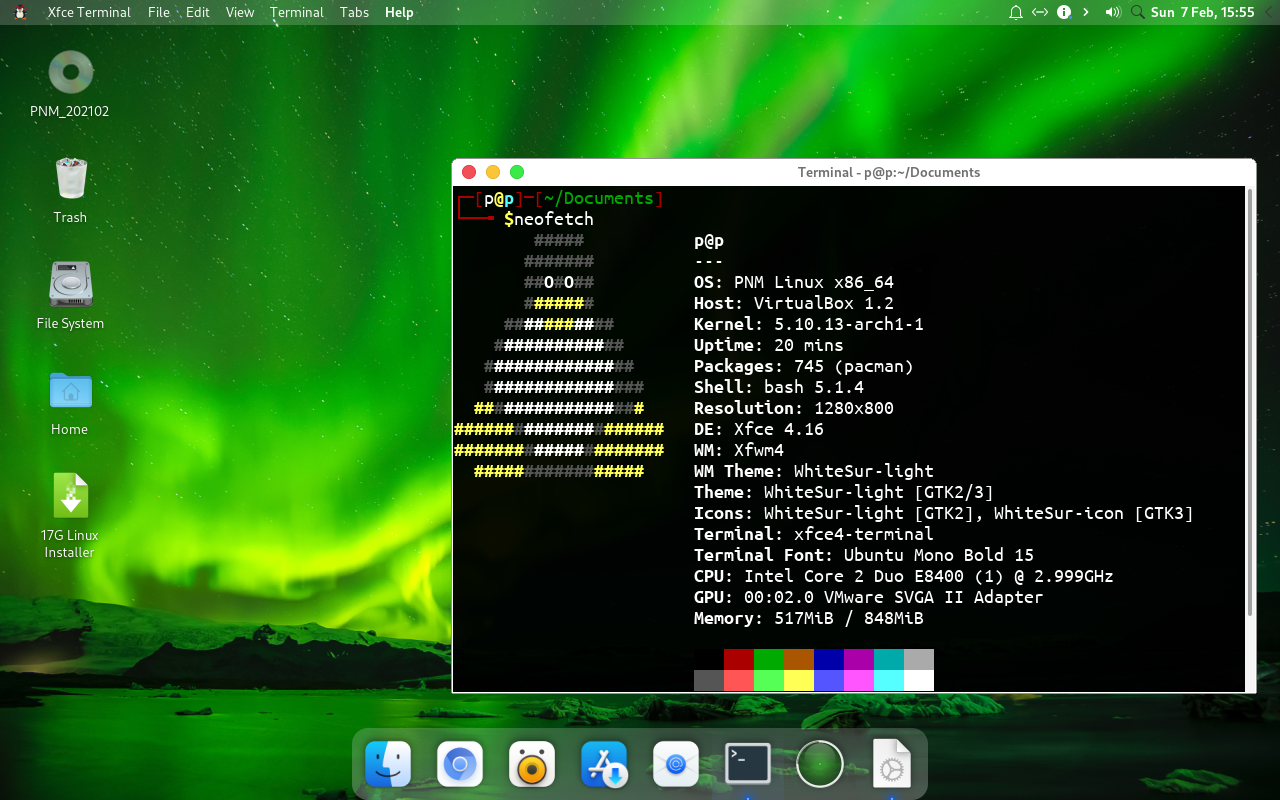Open the mail client icon in the dock
The width and height of the screenshot is (1280, 800).
tap(676, 765)
